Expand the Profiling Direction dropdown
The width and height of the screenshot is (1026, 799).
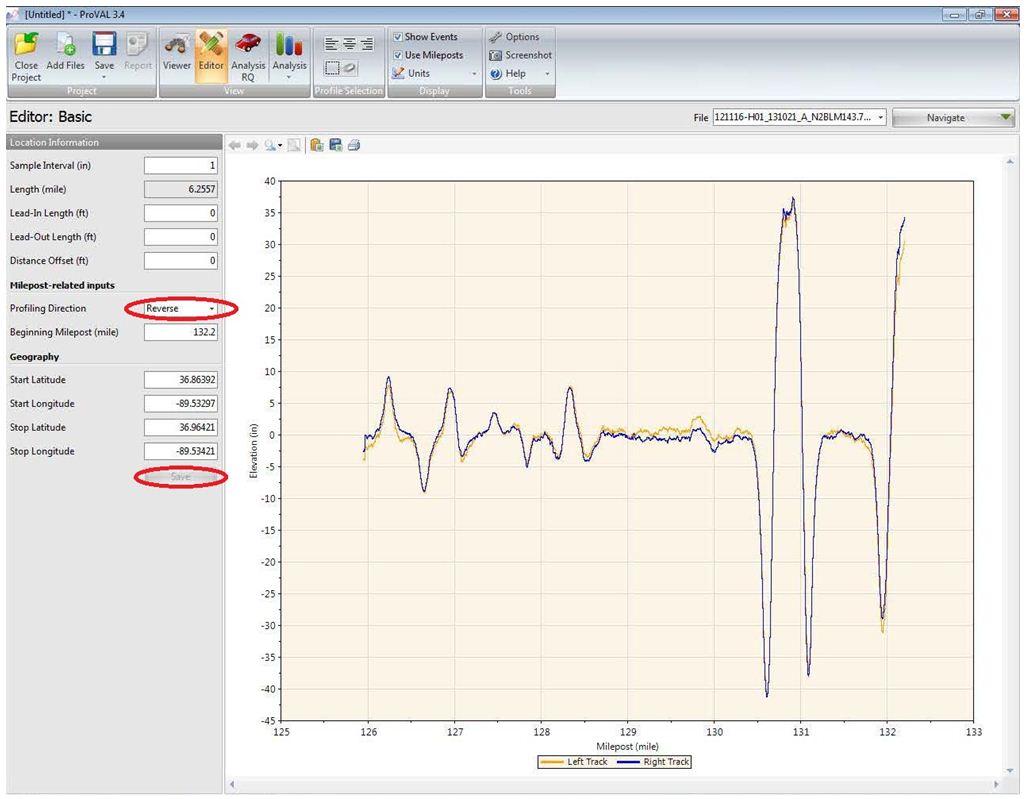(181, 308)
